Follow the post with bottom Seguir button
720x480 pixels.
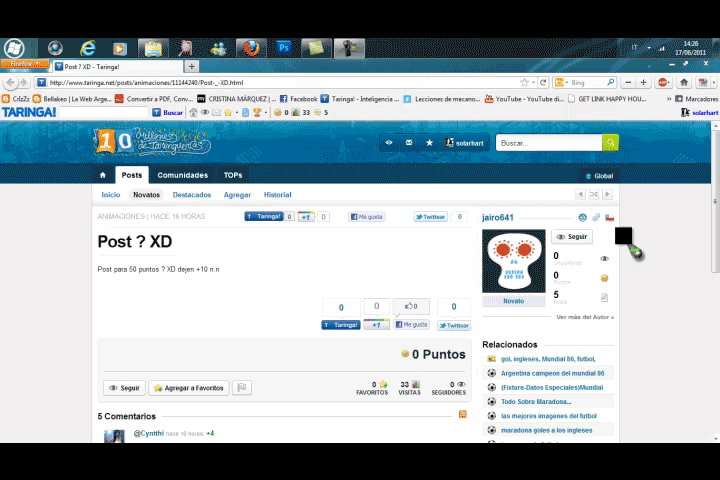(x=124, y=388)
